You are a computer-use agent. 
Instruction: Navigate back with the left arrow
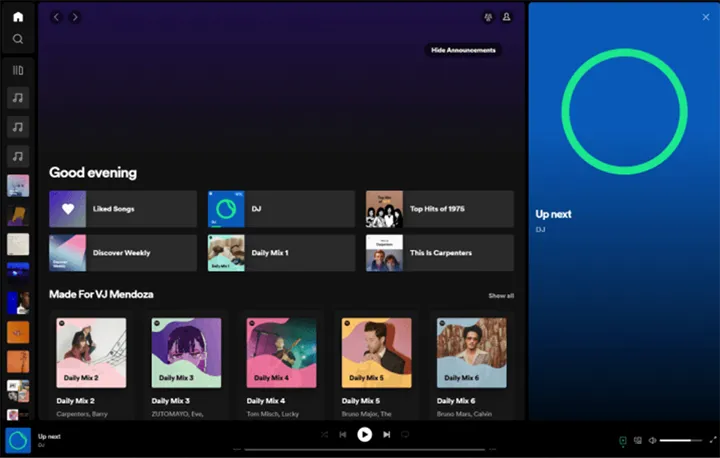56,17
